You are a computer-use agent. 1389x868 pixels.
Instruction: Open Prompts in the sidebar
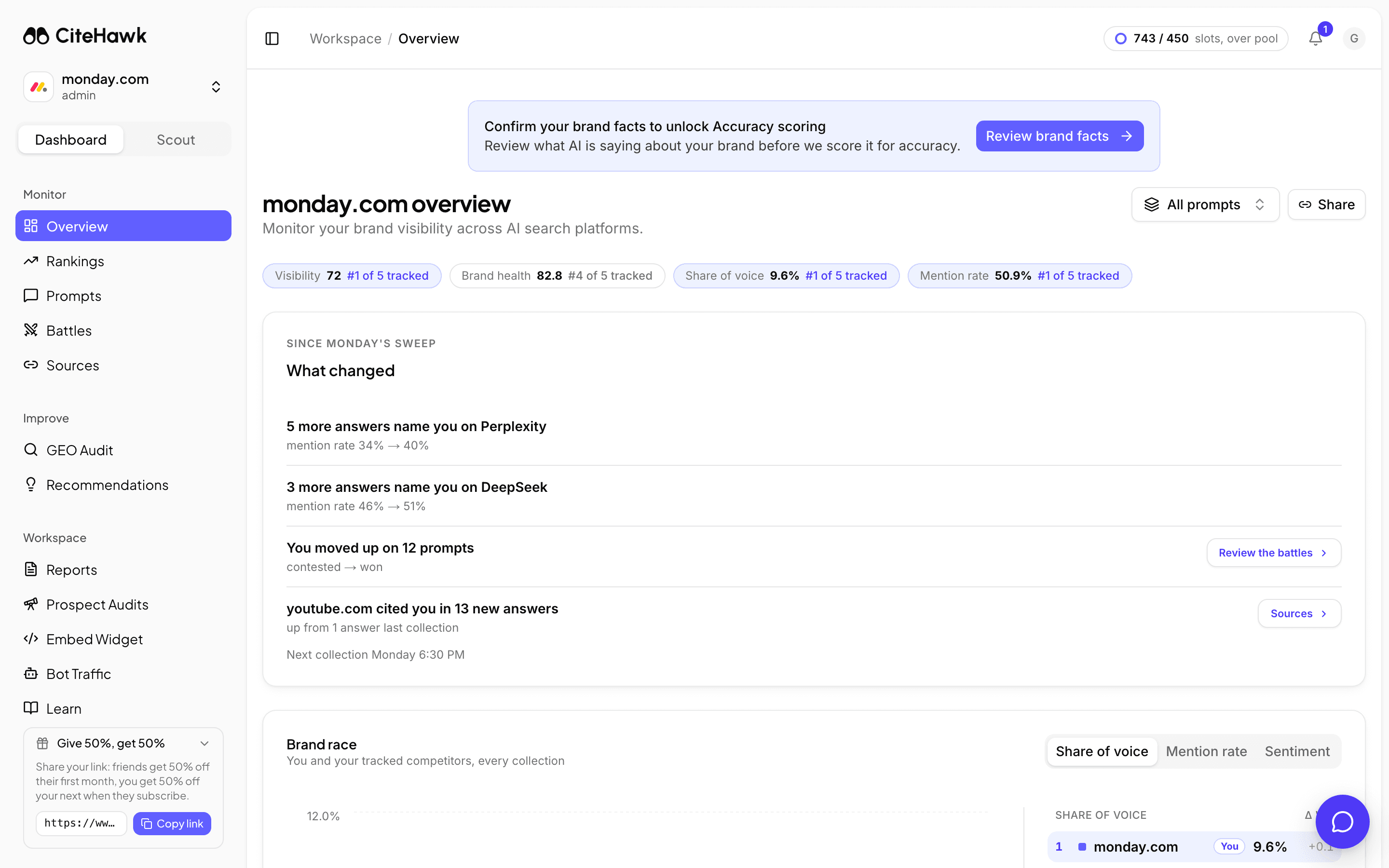(123, 296)
